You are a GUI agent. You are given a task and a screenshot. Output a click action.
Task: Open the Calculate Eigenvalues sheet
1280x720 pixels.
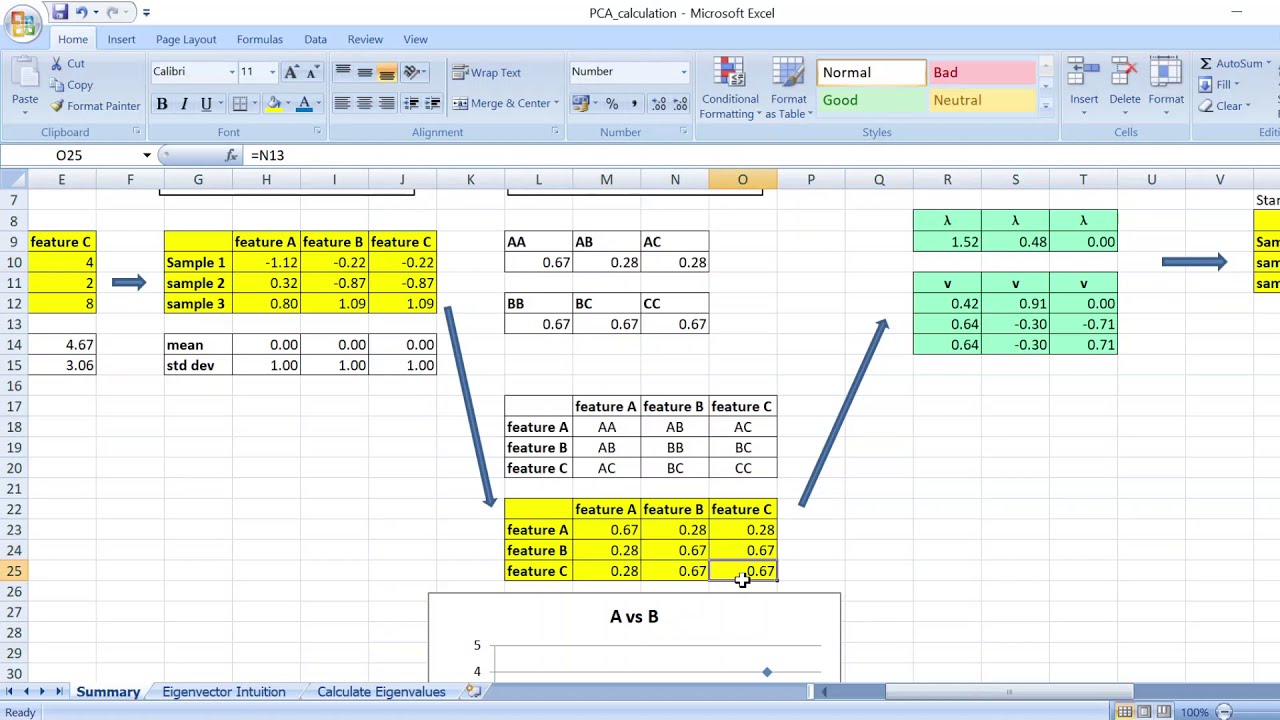(381, 691)
